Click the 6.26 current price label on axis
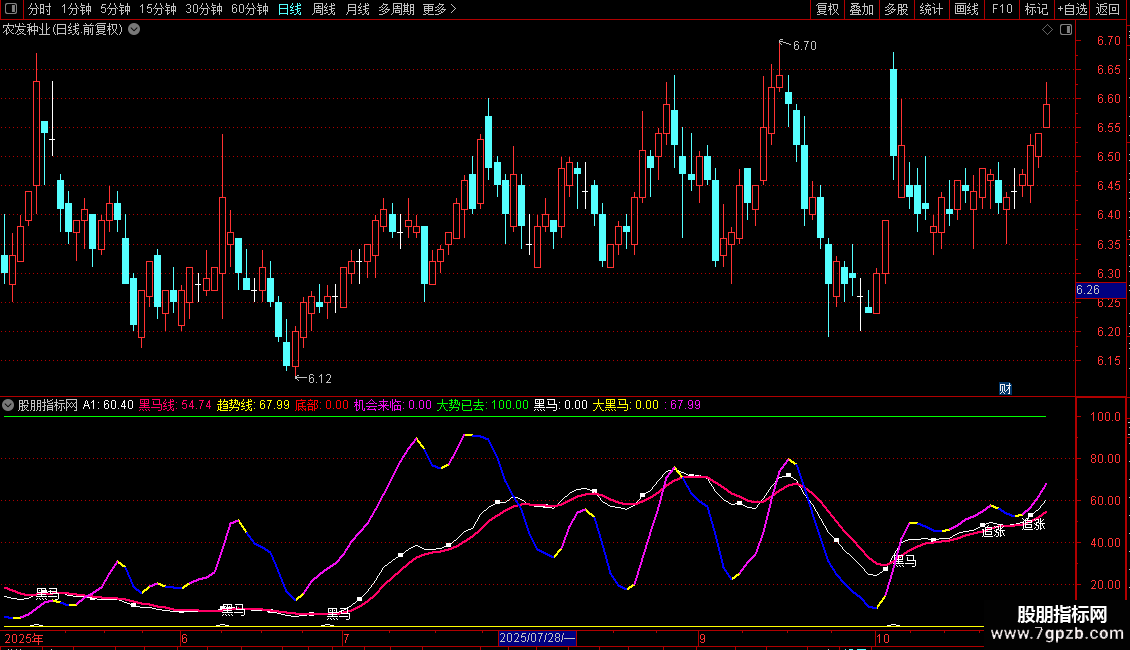 click(x=1088, y=290)
